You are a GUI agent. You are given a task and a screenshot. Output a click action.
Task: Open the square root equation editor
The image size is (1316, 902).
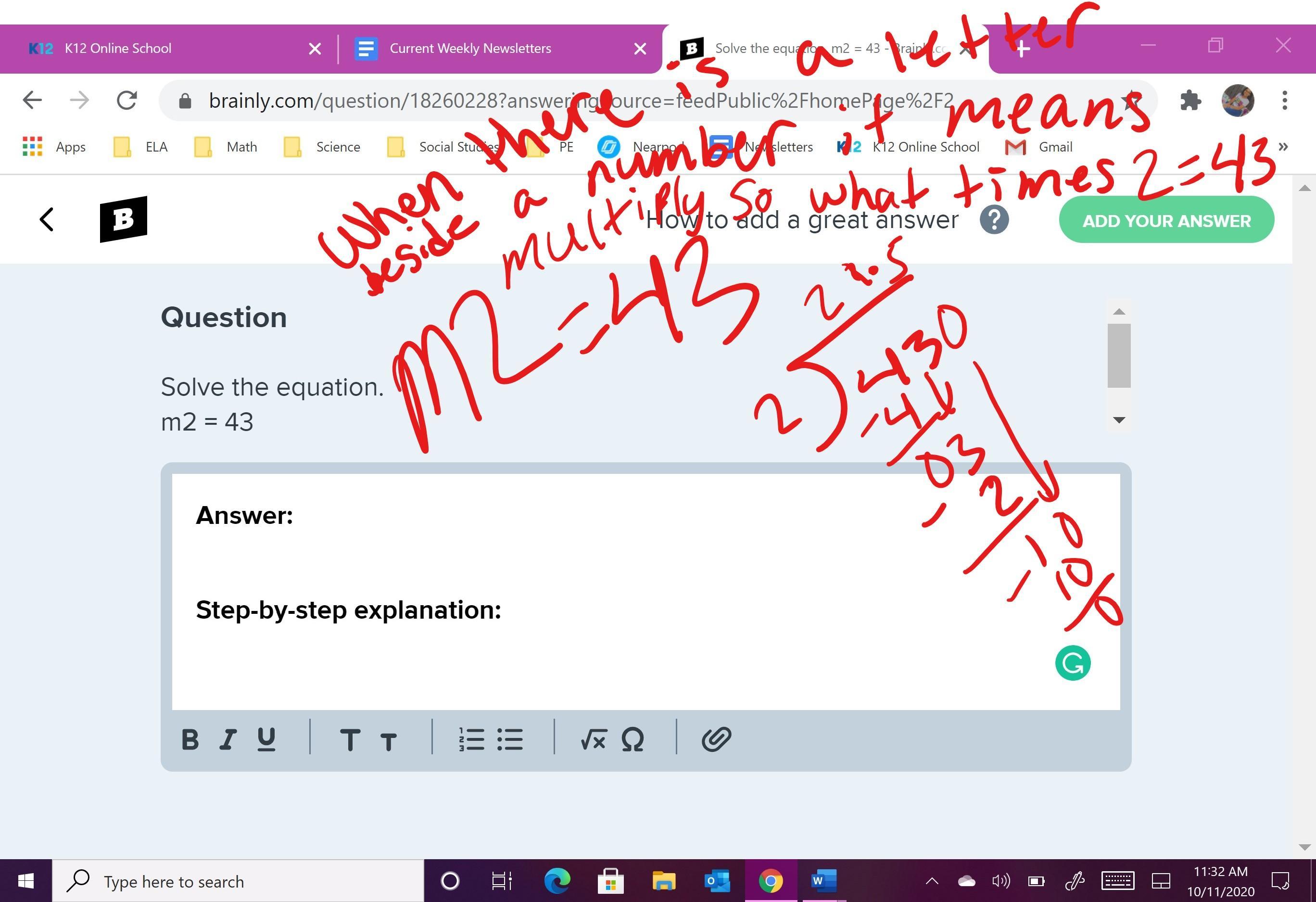coord(593,739)
